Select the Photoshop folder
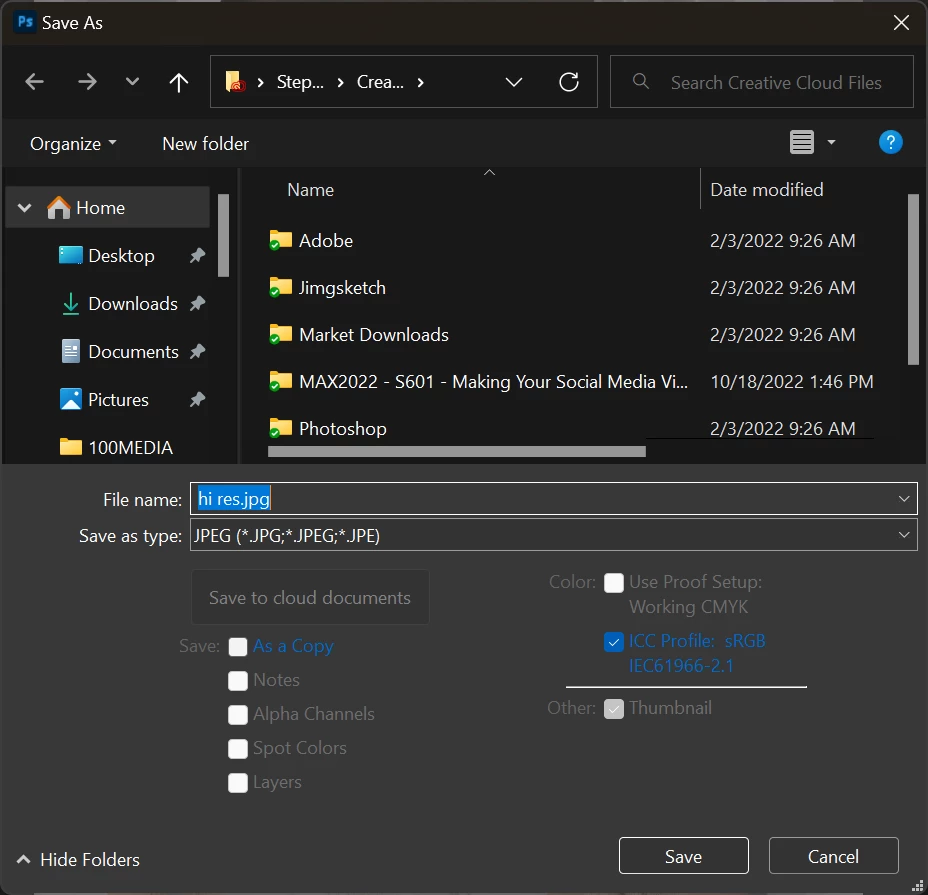The height and width of the screenshot is (895, 928). [343, 429]
